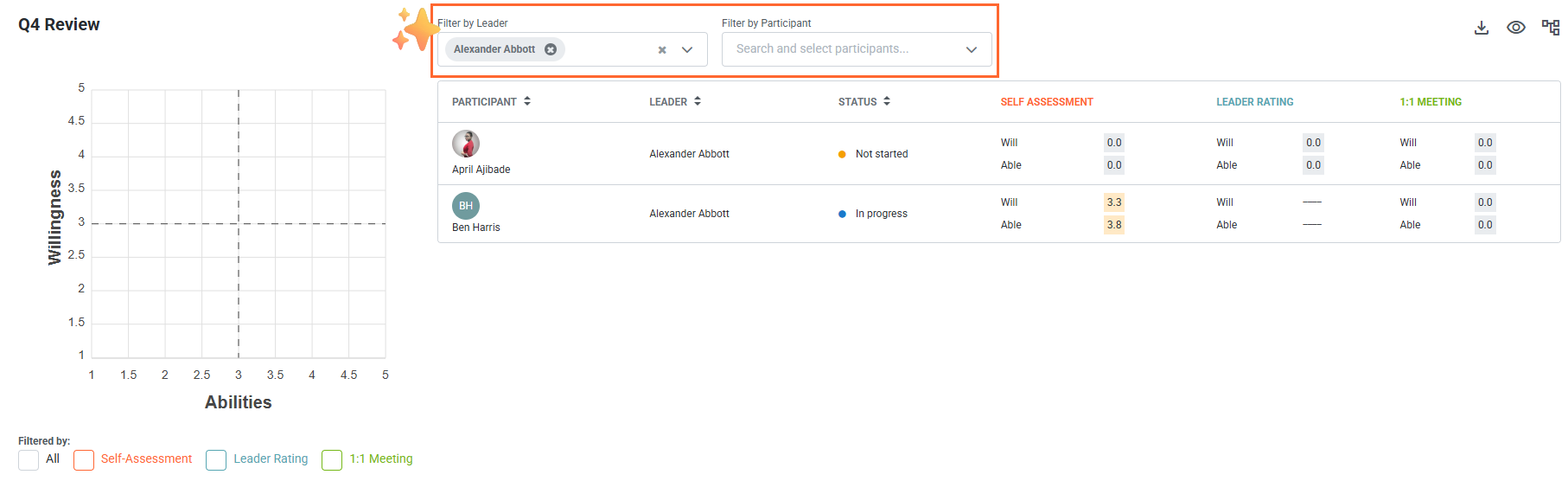Click Ben Harris's BH avatar
1568x481 pixels.
(x=466, y=206)
